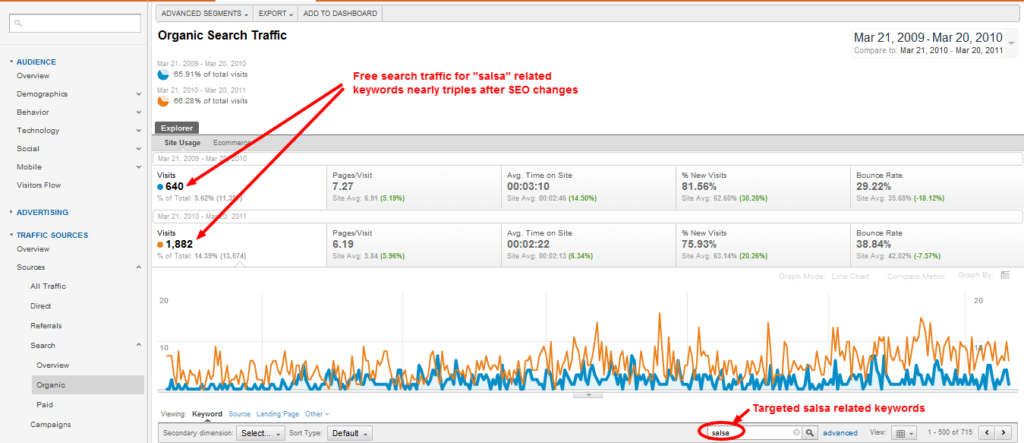Open the Advanced Segments dropdown
Screen dimensions: 1024x443
[206, 15]
